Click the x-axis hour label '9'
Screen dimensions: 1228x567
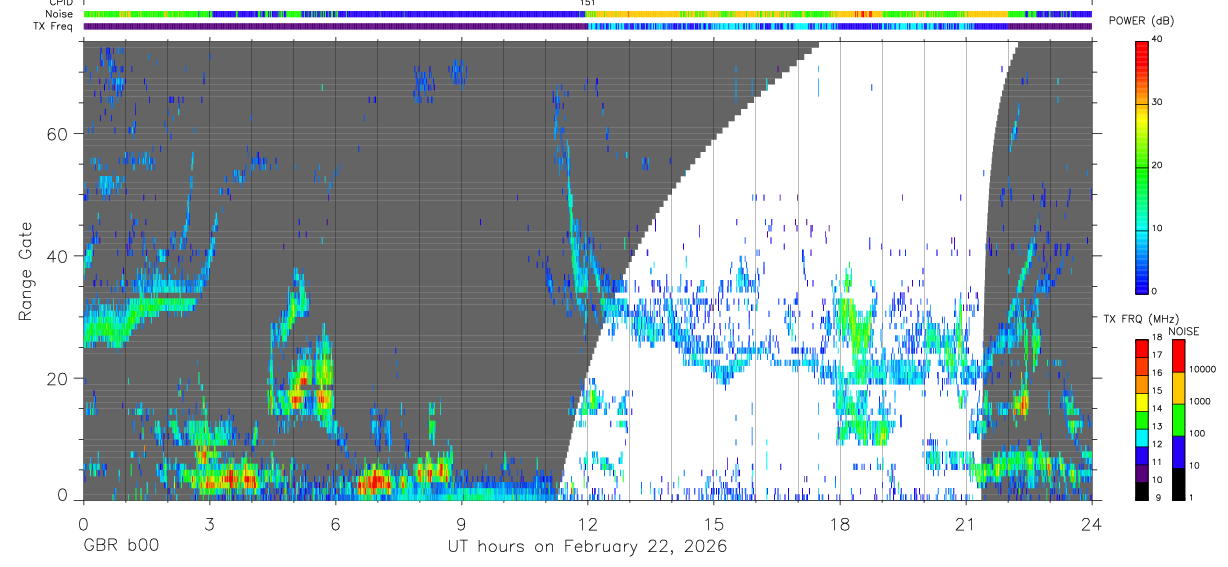tap(461, 523)
